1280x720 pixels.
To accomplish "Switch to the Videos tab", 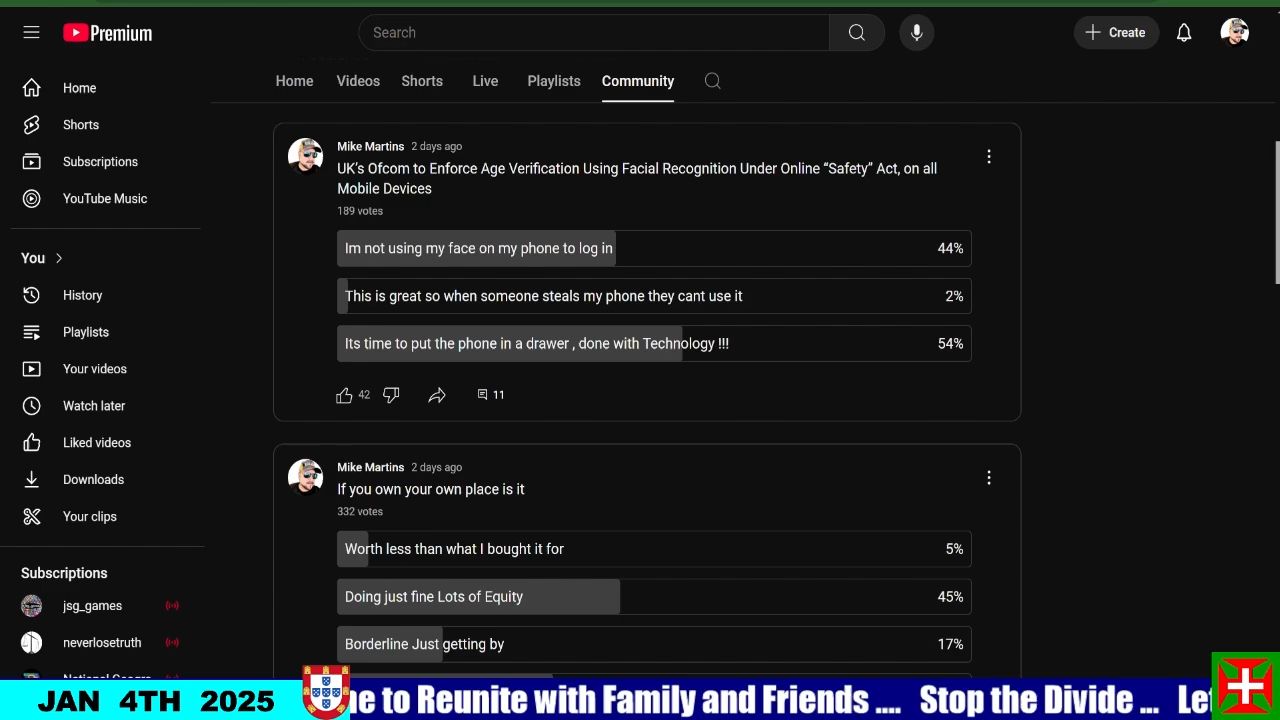I will 358,81.
